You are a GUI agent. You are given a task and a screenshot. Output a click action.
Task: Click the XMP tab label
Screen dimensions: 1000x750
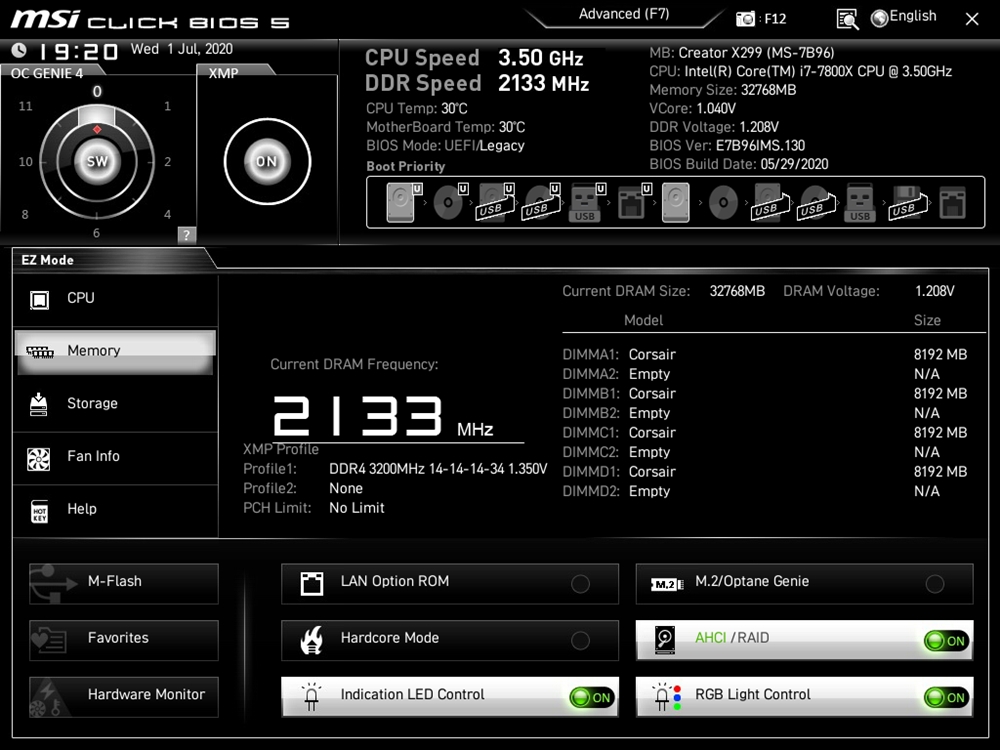point(223,73)
